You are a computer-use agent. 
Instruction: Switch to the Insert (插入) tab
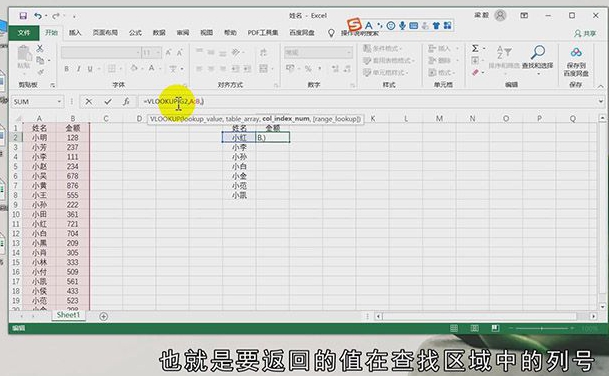pyautogui.click(x=75, y=33)
